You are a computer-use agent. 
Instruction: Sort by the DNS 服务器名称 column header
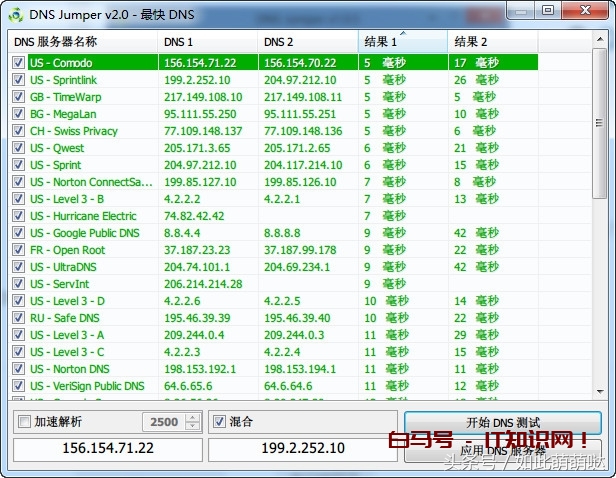(x=82, y=41)
